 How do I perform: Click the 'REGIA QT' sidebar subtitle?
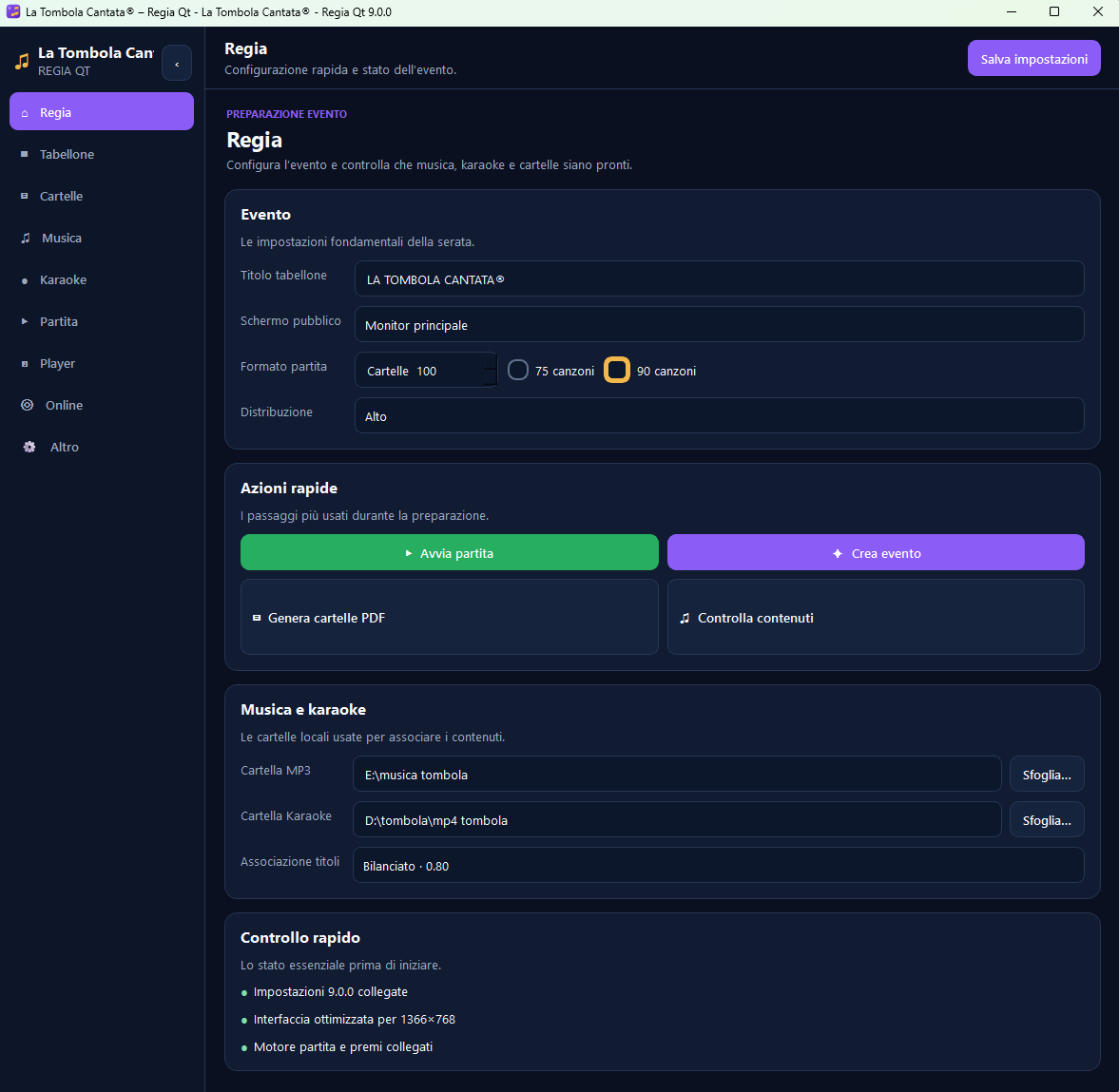click(x=65, y=71)
